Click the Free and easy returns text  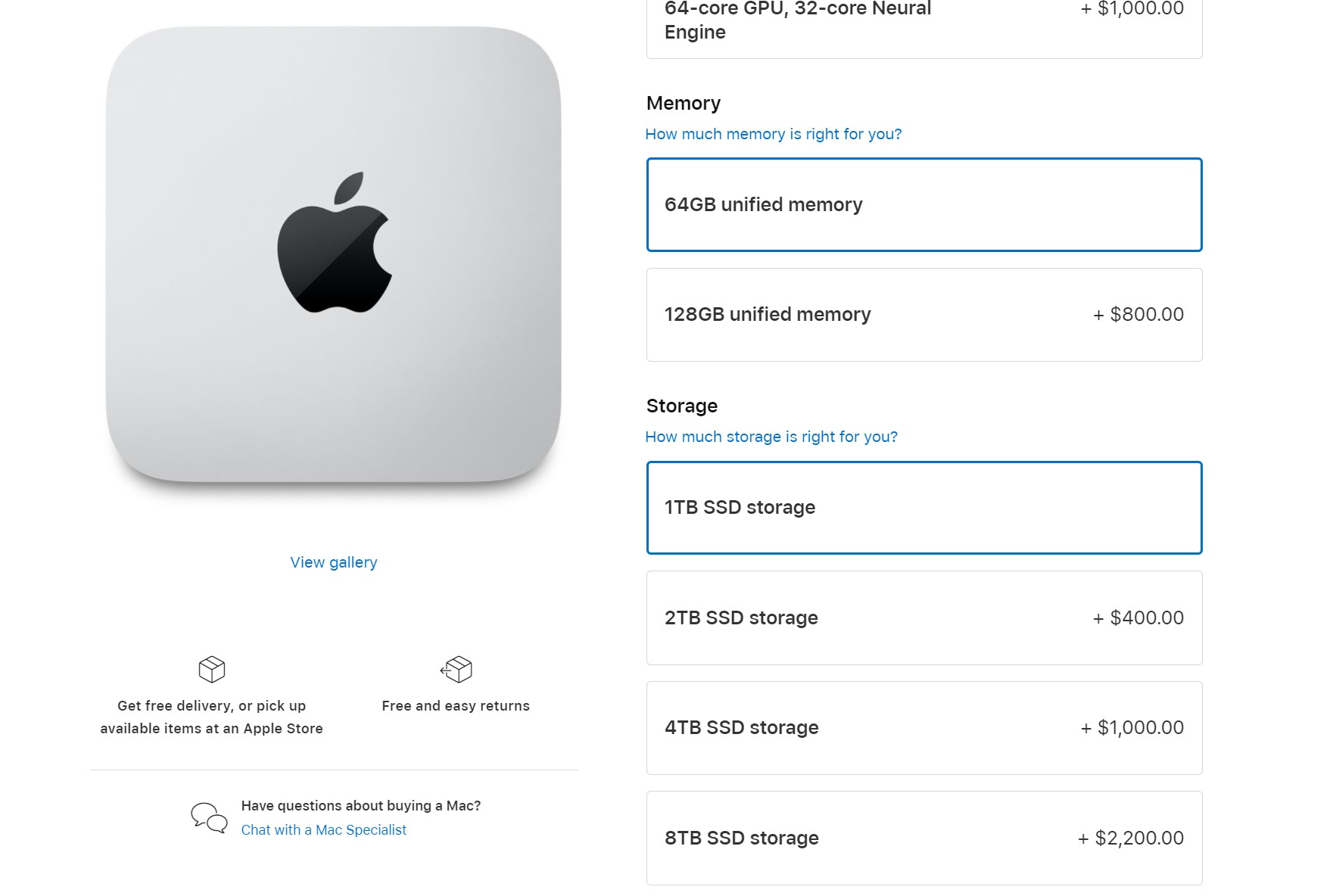[x=456, y=706]
